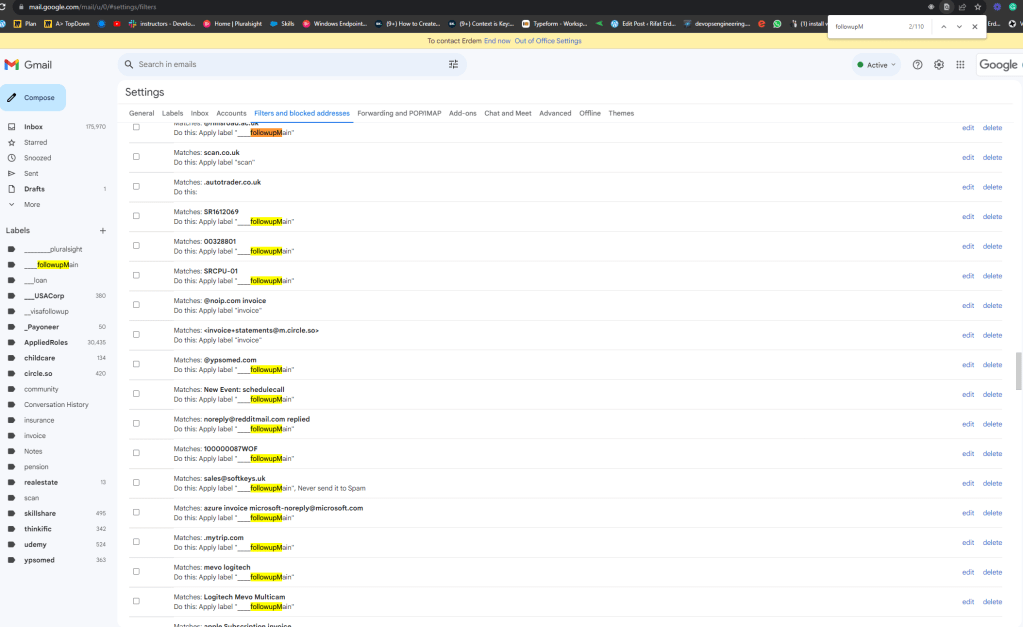This screenshot has width=1023, height=627.
Task: Open the childcare label
Action: point(40,358)
